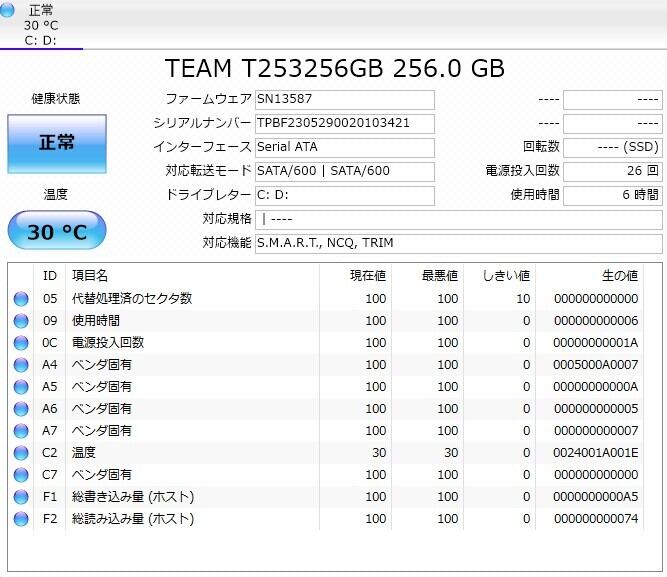This screenshot has width=667, height=577.
Task: Click the firmware field SN13587
Action: [344, 100]
